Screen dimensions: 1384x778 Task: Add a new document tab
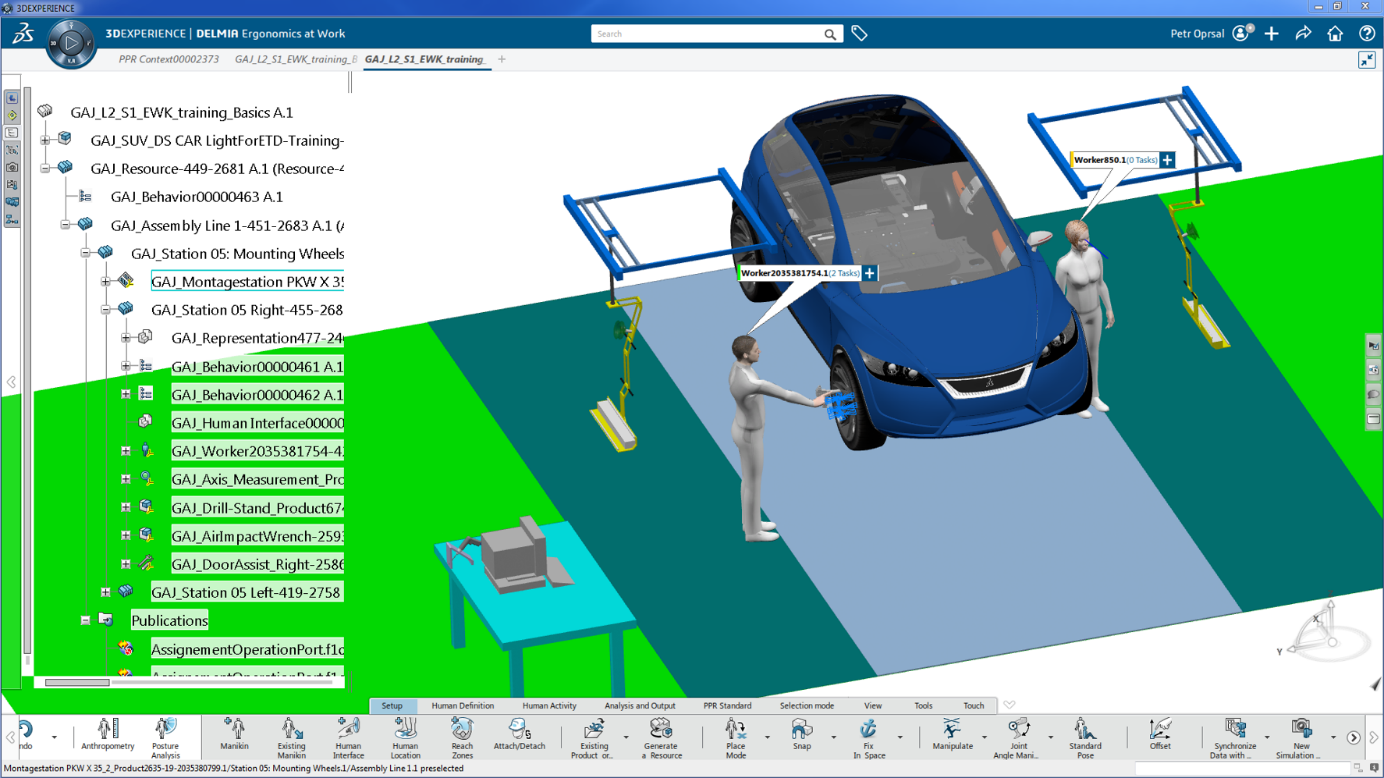coord(502,60)
